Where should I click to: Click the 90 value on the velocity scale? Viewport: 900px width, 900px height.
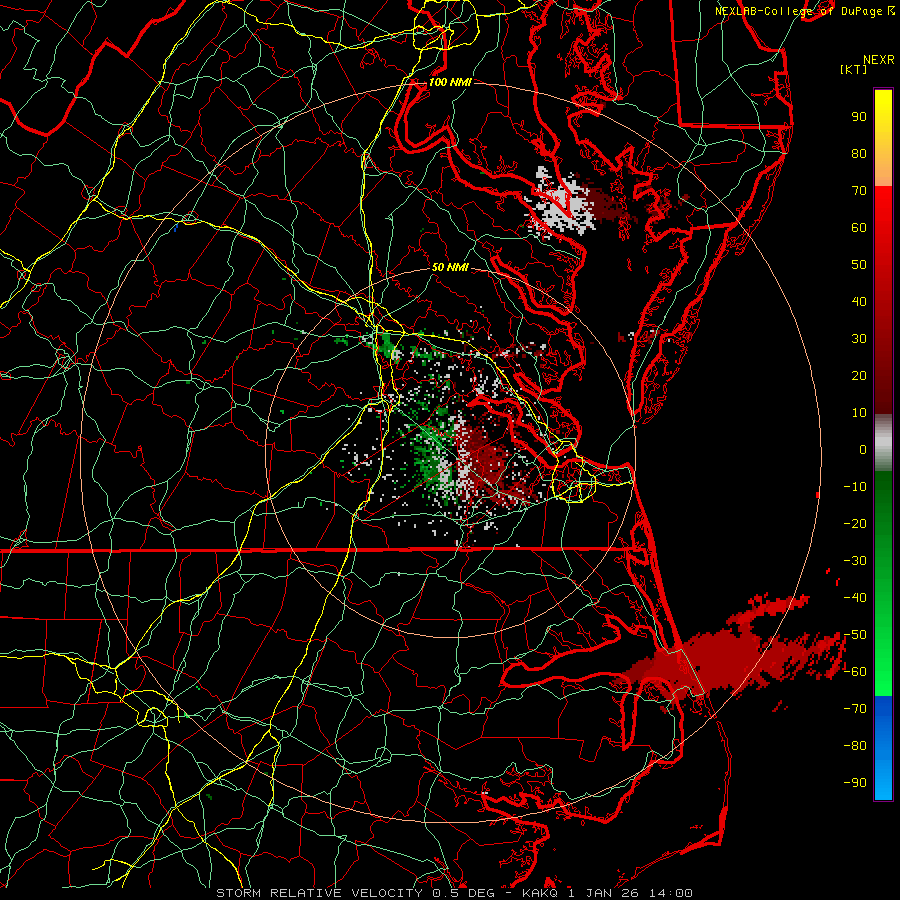point(859,117)
